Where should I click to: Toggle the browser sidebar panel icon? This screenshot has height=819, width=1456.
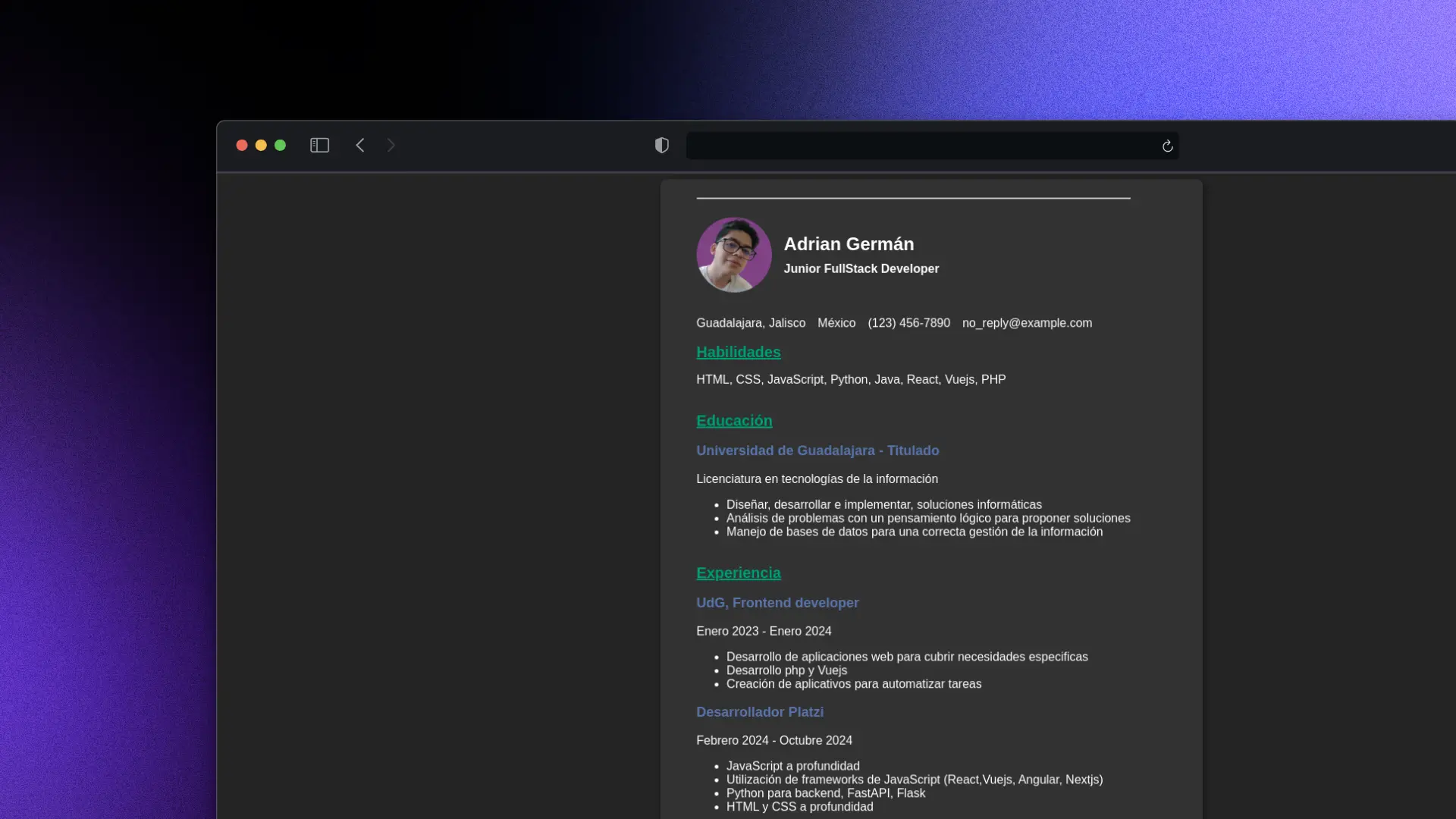point(319,145)
